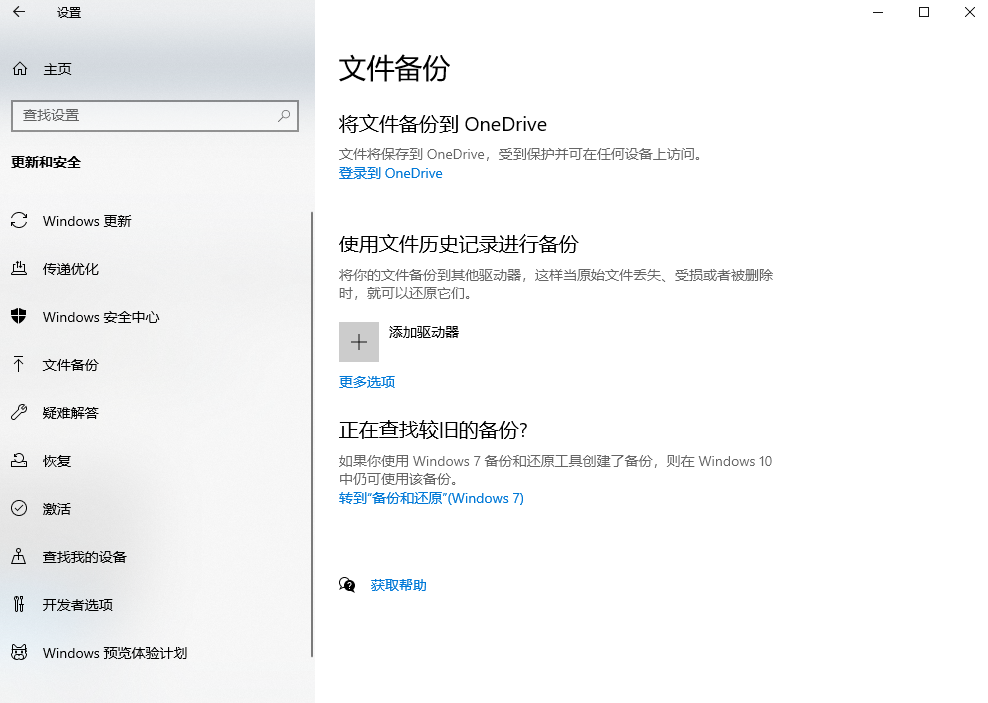988x703 pixels.
Task: Open 主页 via the home icon
Action: (x=18, y=68)
